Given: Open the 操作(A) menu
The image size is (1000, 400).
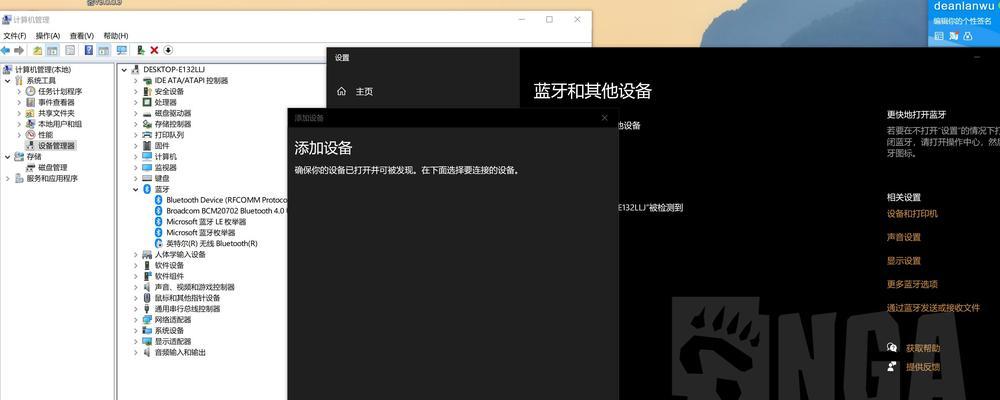Looking at the screenshot, I should tap(48, 36).
